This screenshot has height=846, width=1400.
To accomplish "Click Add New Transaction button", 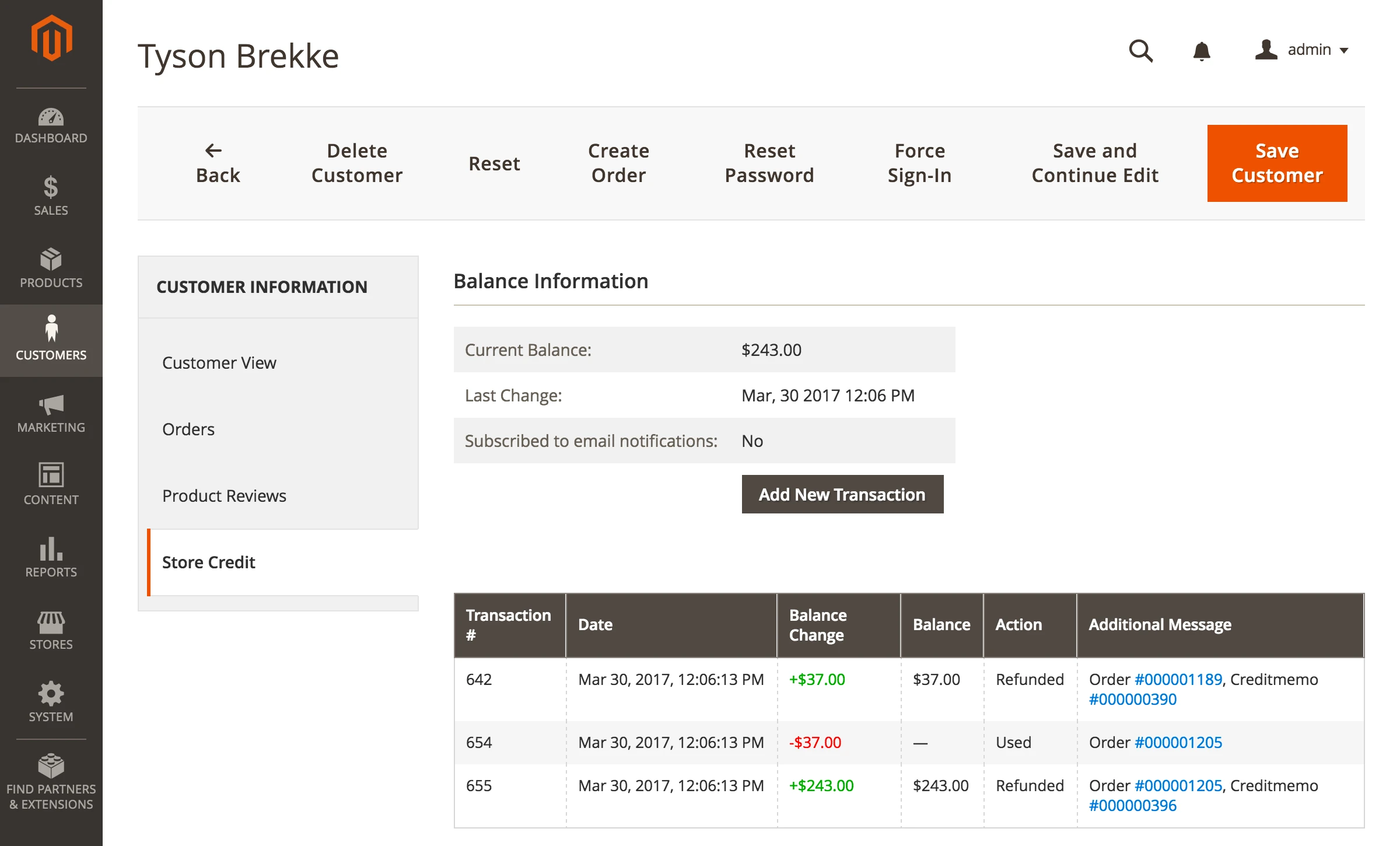I will click(842, 494).
